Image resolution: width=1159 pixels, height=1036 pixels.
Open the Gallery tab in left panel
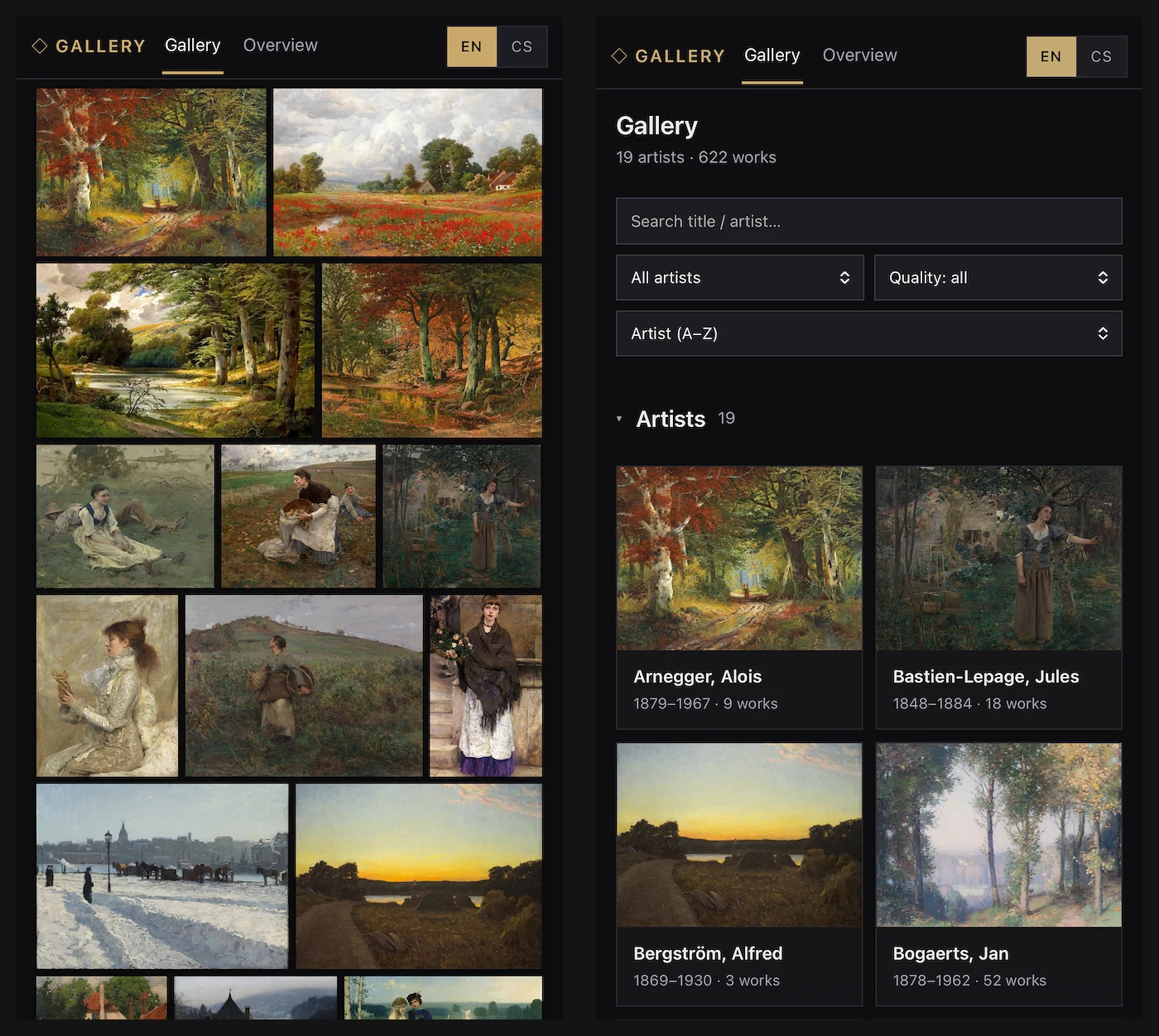(193, 46)
